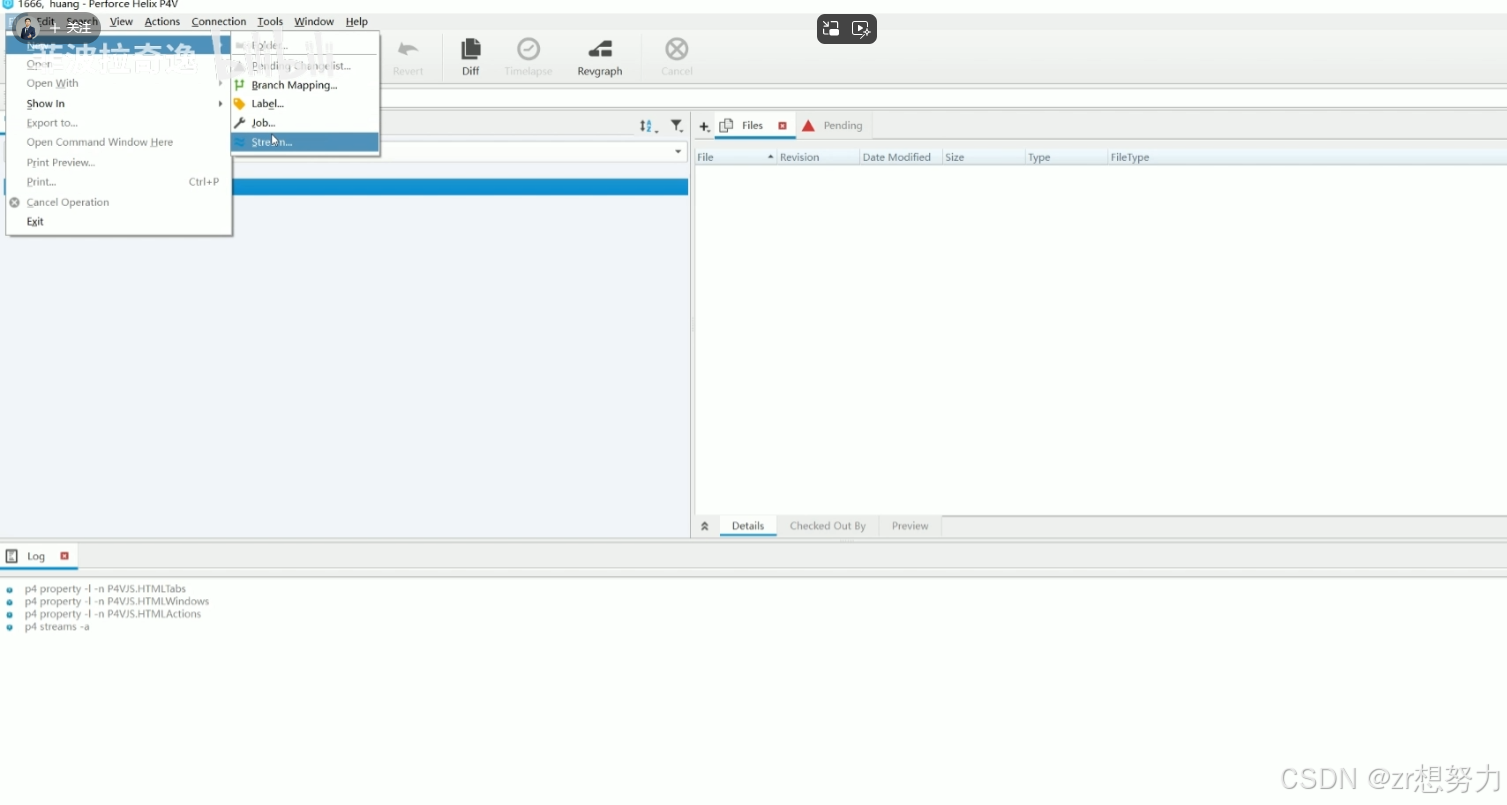Select Open Command Window Here
This screenshot has width=1507, height=805.
coord(118,142)
